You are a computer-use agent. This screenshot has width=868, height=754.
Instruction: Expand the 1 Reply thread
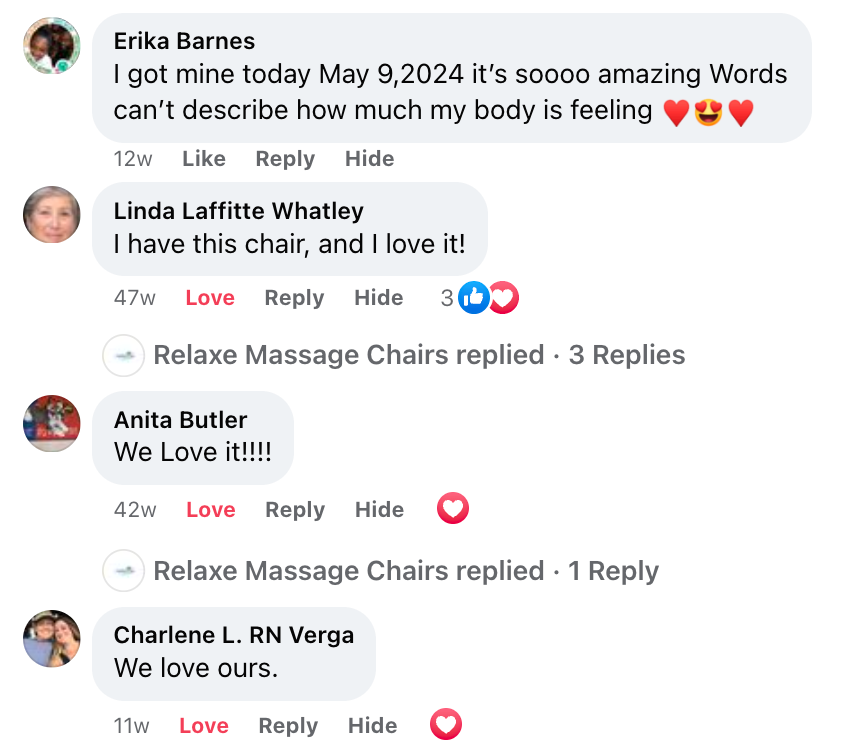(x=613, y=571)
